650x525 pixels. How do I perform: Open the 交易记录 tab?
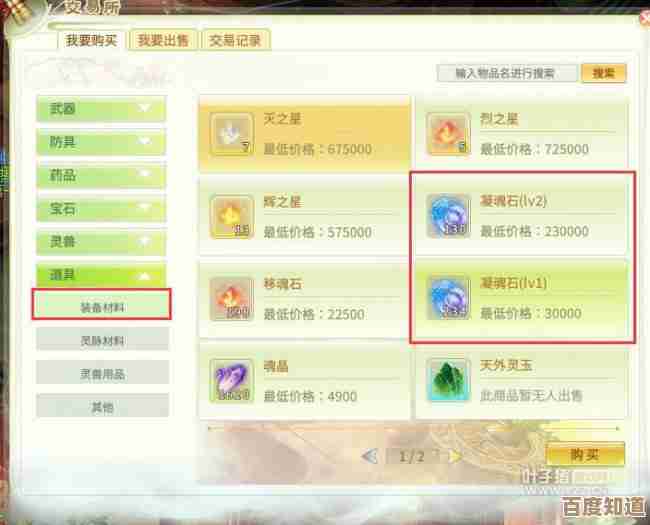235,40
